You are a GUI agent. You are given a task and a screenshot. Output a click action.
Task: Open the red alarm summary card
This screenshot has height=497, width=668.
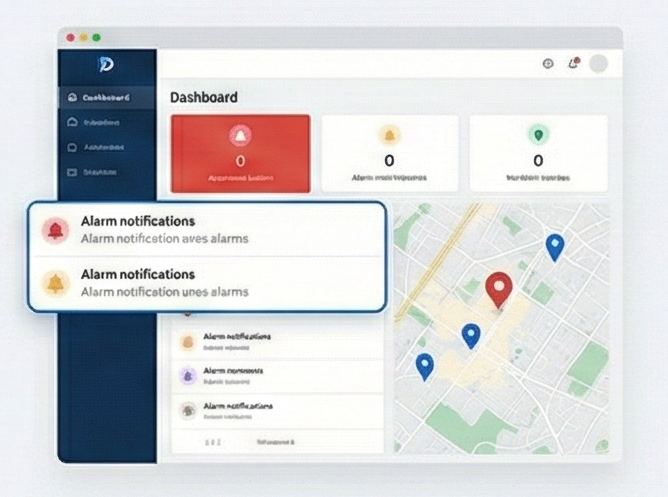pos(240,153)
